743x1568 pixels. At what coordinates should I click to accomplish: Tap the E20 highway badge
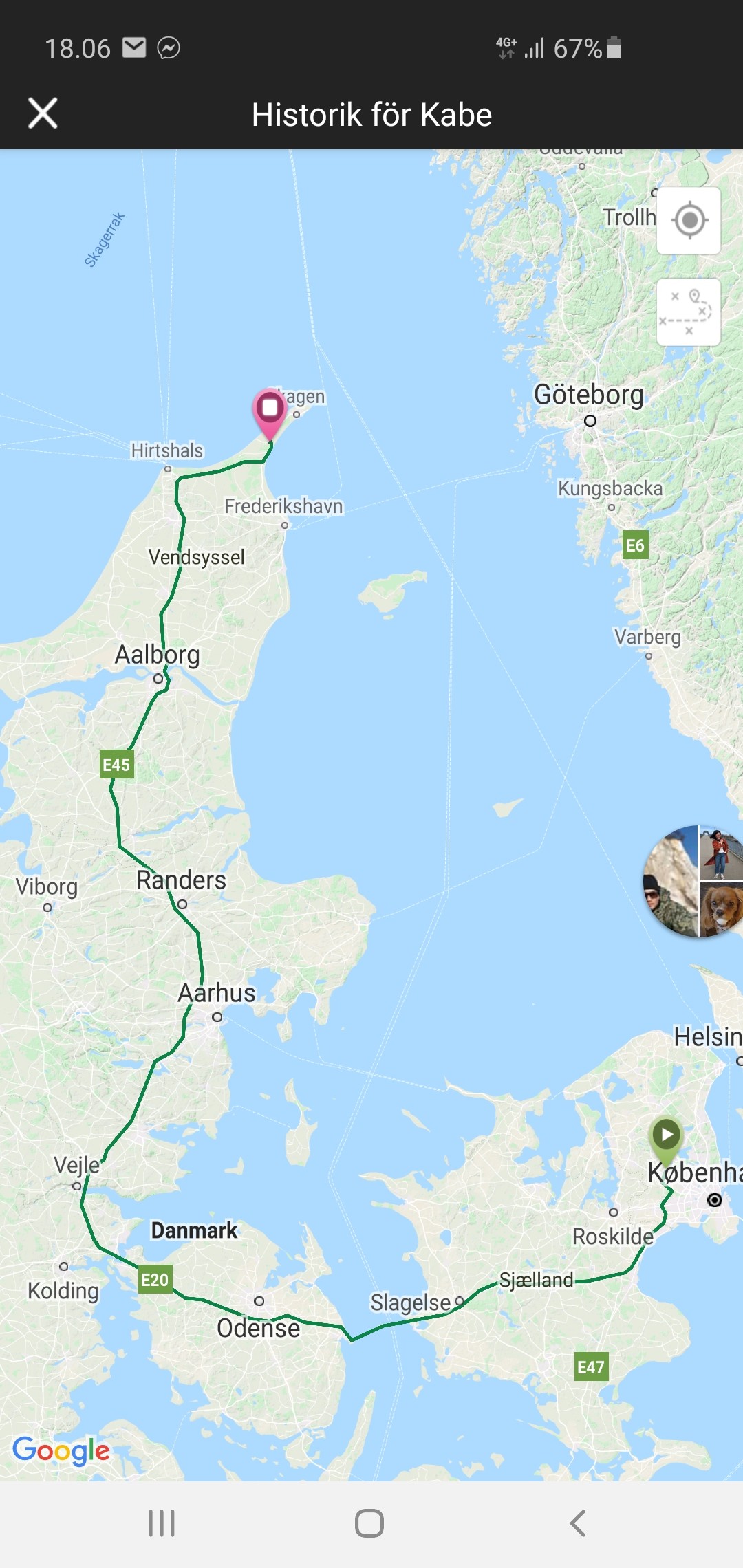[x=155, y=1279]
